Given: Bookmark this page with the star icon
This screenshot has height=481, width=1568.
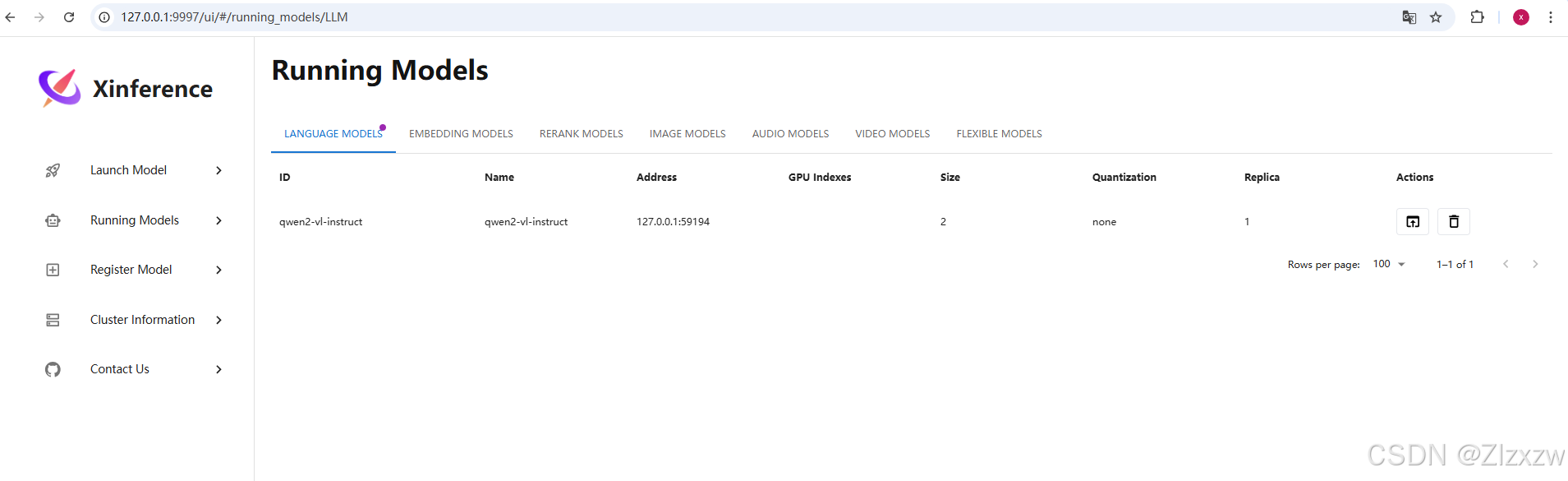Looking at the screenshot, I should [x=1436, y=17].
